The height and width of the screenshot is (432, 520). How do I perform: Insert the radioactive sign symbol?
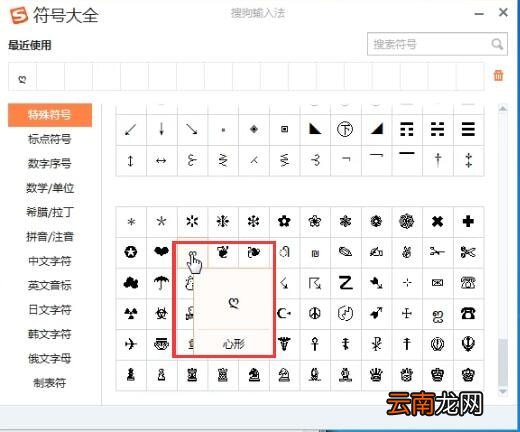(x=131, y=313)
